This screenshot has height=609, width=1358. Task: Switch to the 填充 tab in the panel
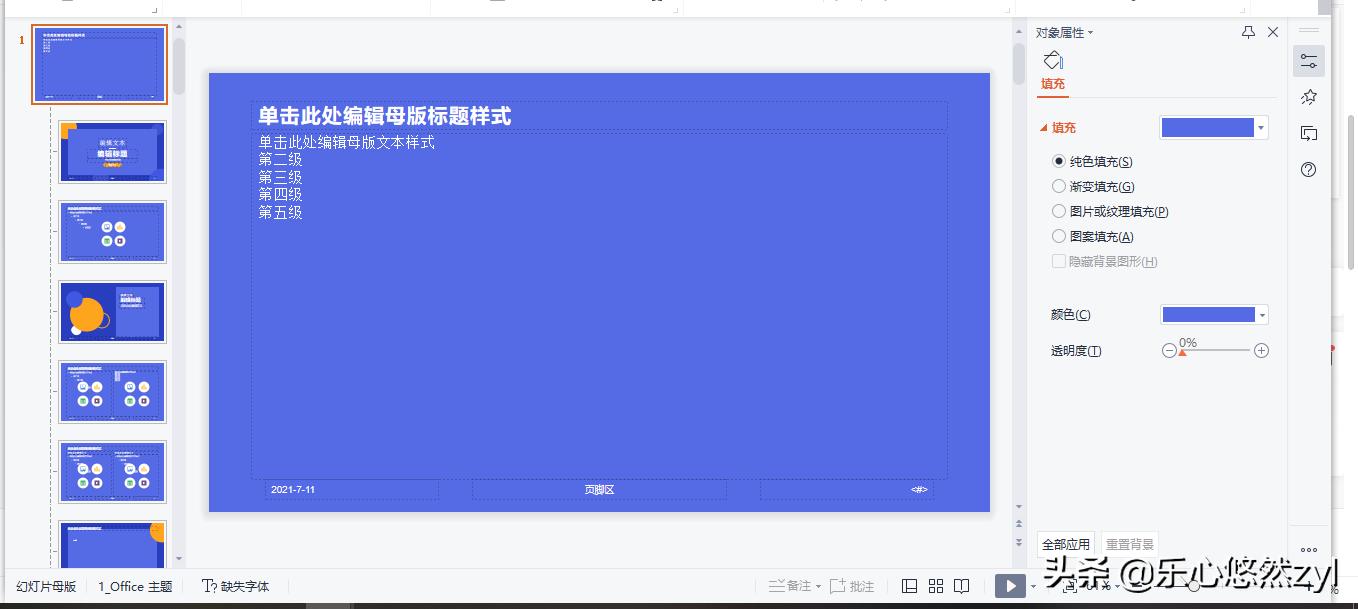tap(1052, 85)
